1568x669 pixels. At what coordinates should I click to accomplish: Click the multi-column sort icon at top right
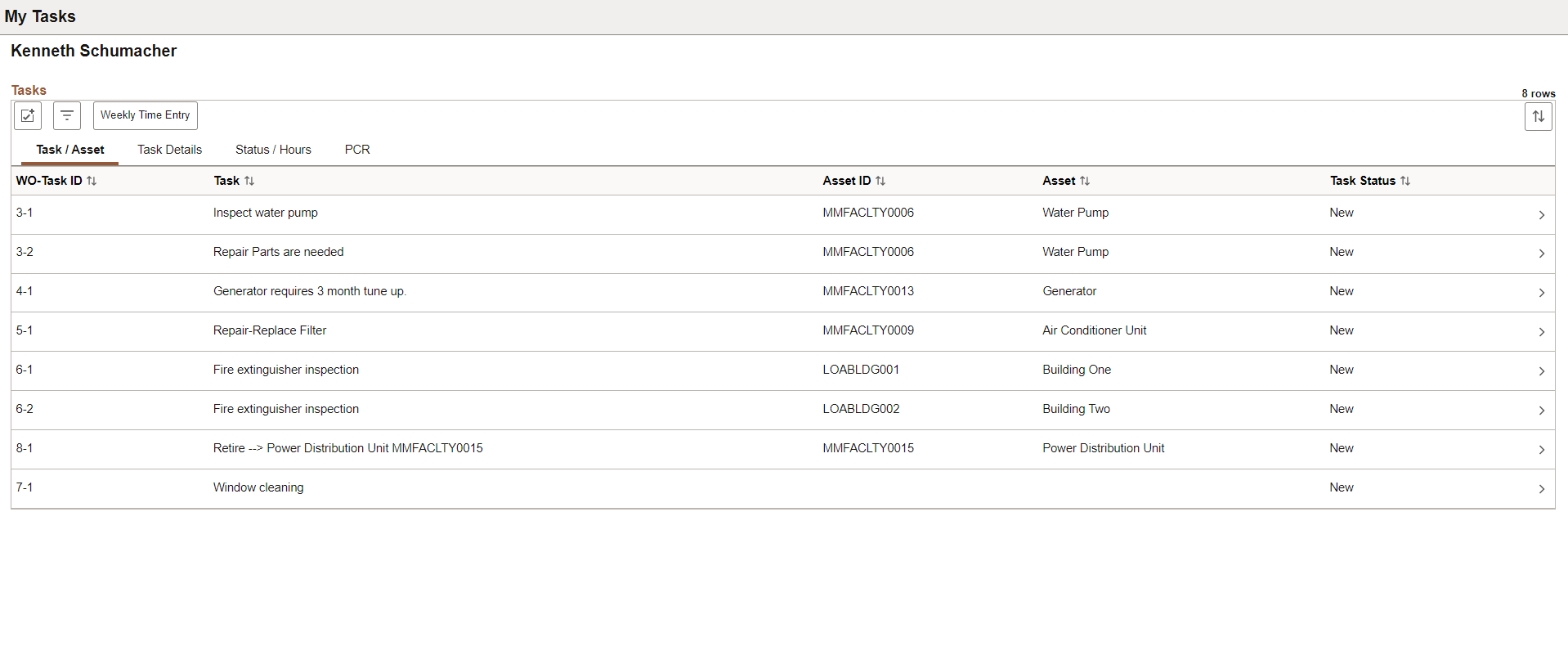click(1538, 116)
